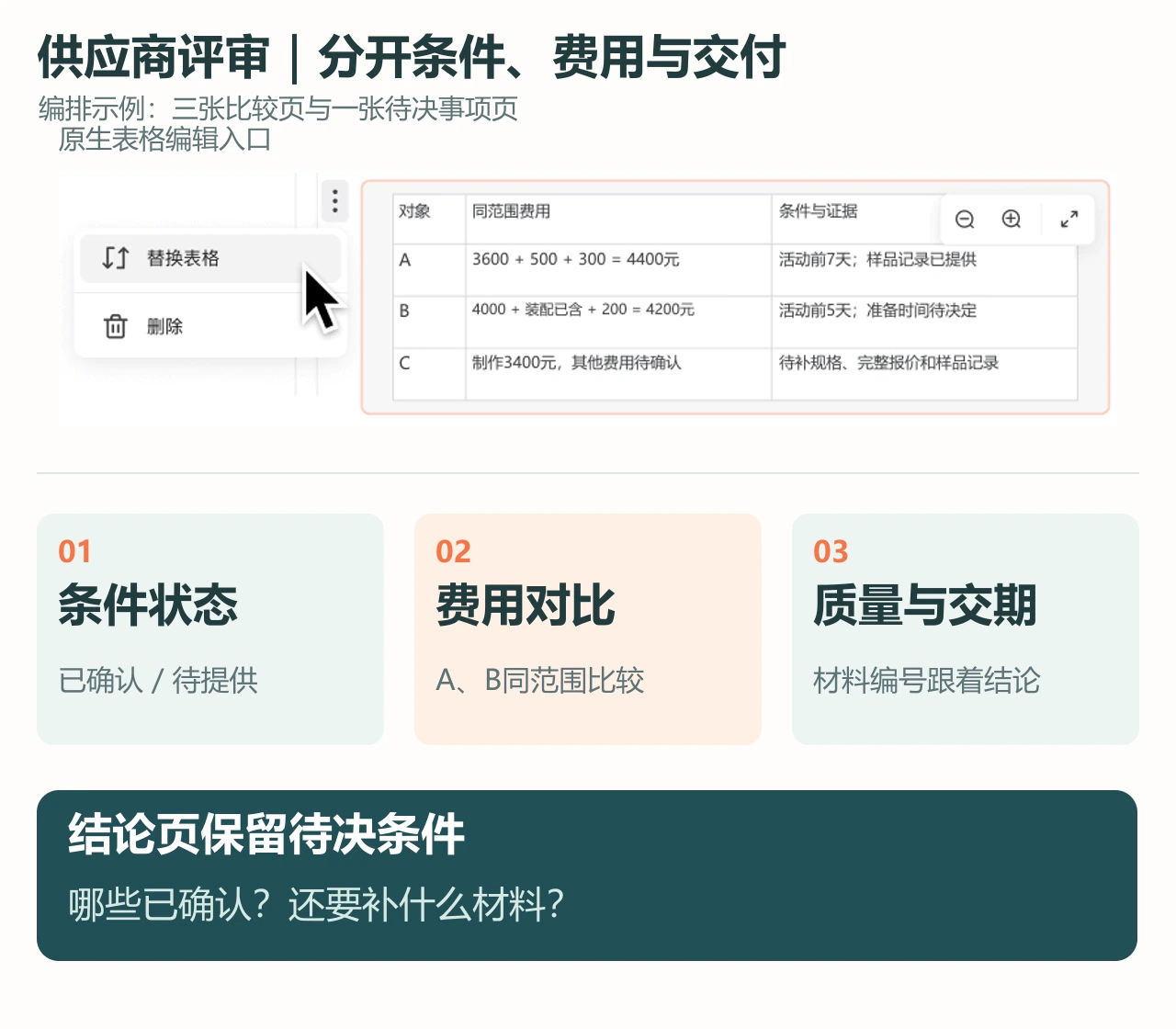Image resolution: width=1176 pixels, height=1029 pixels.
Task: Click the subtitle beginning 编排示例
Action: (x=278, y=109)
